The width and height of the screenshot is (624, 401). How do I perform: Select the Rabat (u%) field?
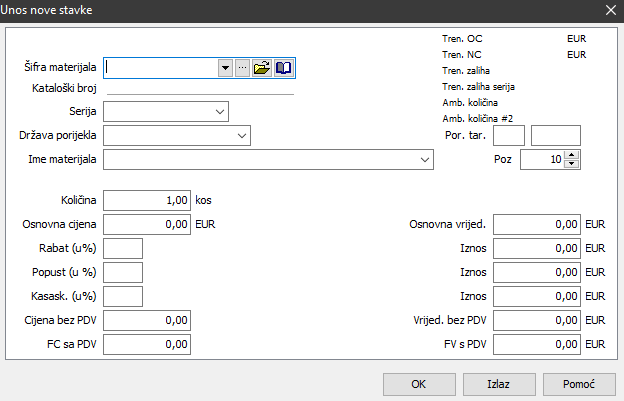click(x=123, y=249)
